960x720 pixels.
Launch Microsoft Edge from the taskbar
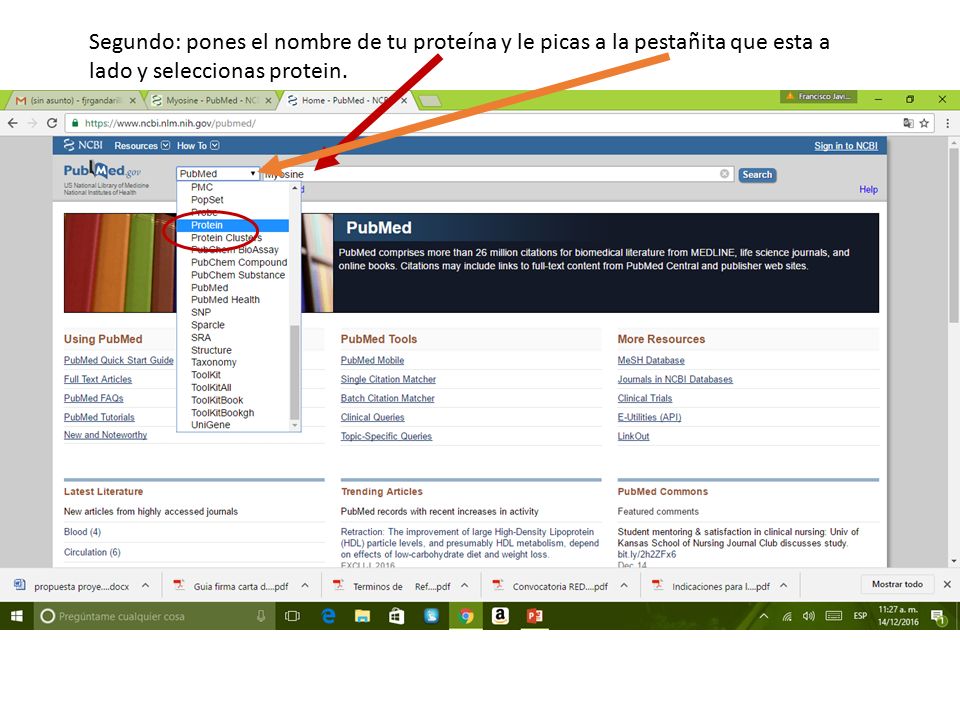pos(328,616)
